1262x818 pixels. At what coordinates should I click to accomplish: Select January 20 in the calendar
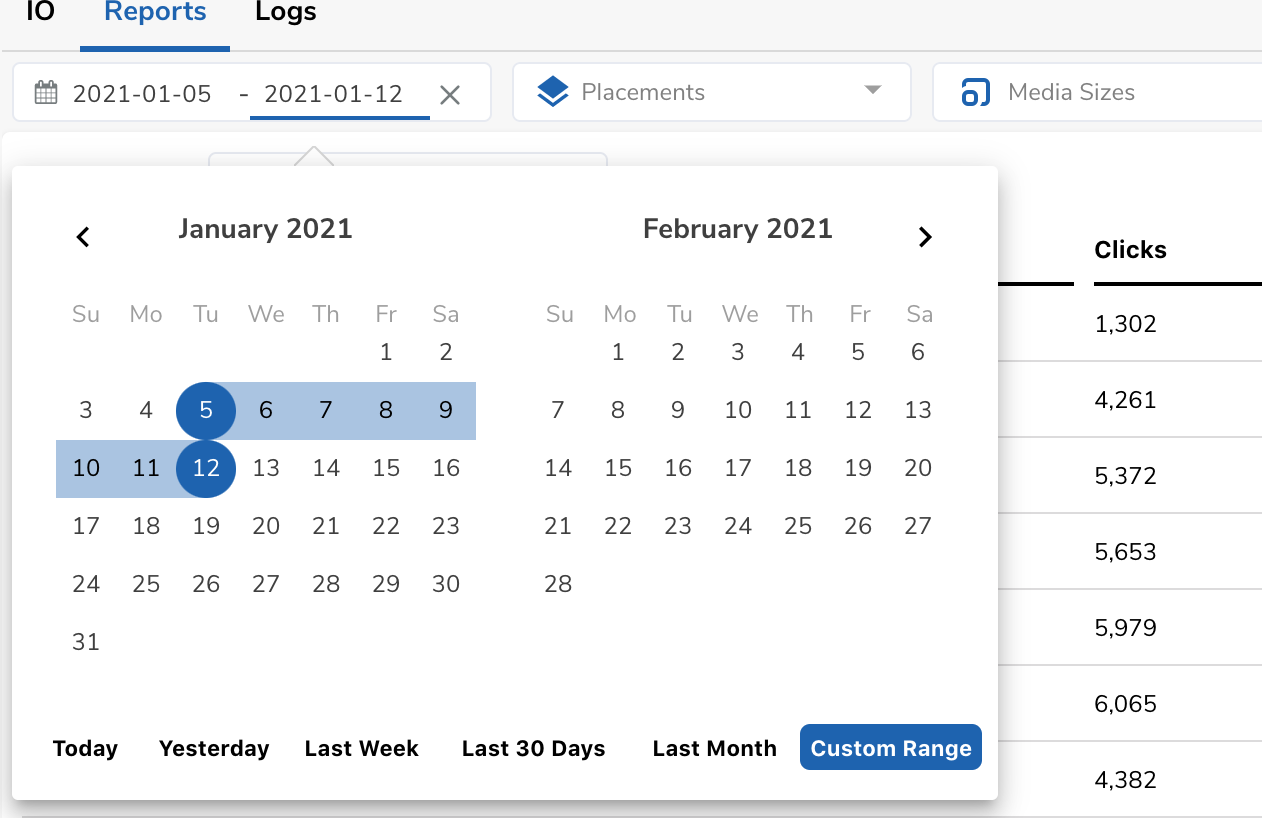266,526
